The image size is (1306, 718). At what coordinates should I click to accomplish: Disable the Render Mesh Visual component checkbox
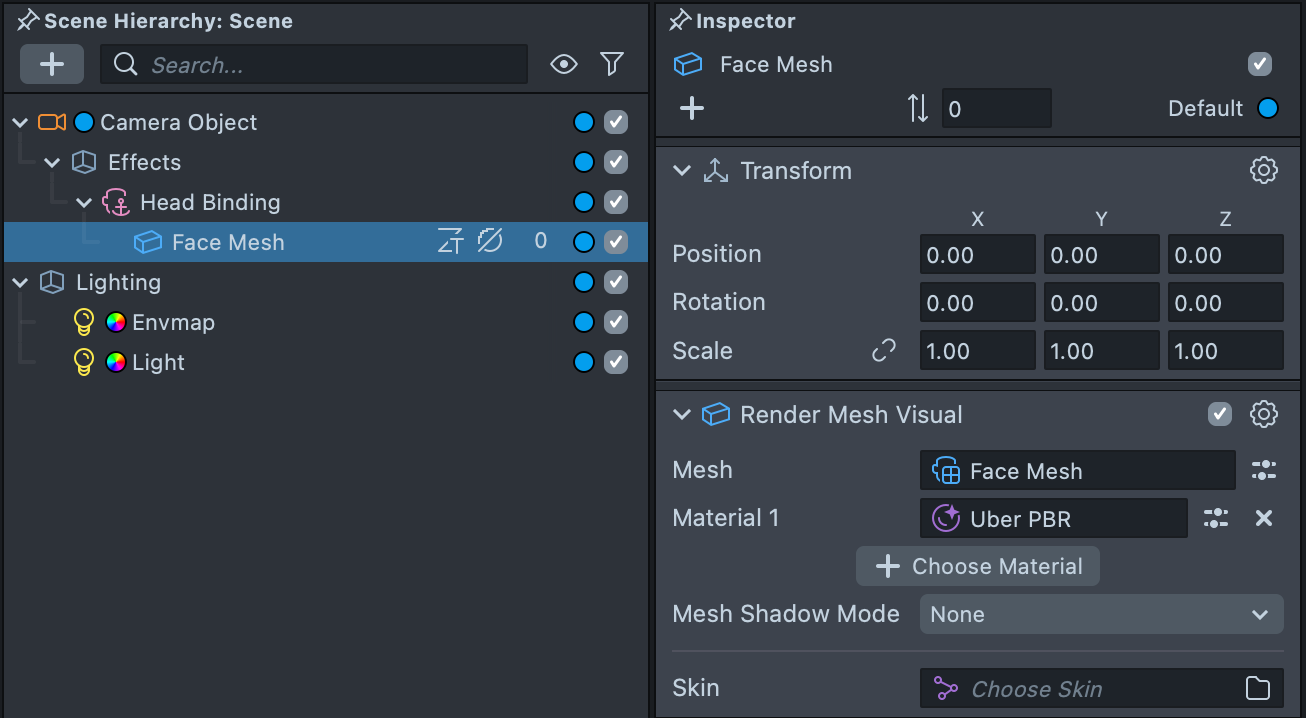click(1220, 415)
